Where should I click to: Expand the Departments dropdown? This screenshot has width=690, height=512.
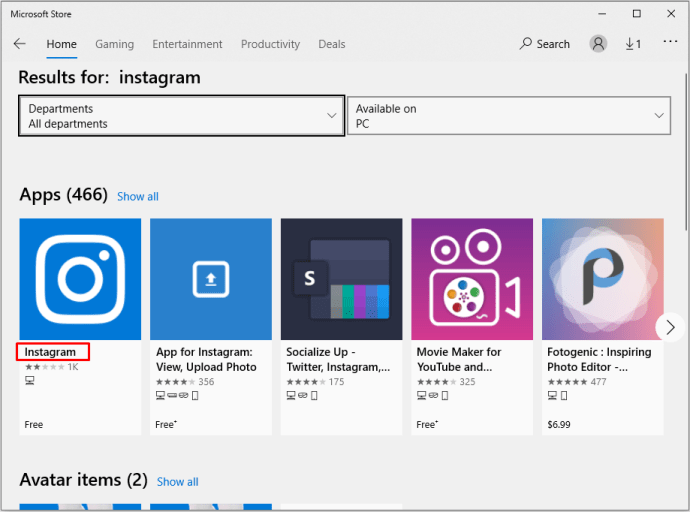(x=181, y=116)
